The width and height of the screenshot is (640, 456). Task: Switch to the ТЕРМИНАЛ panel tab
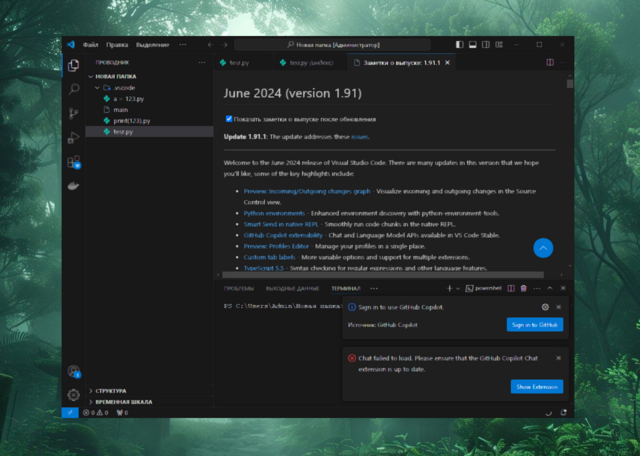click(346, 288)
